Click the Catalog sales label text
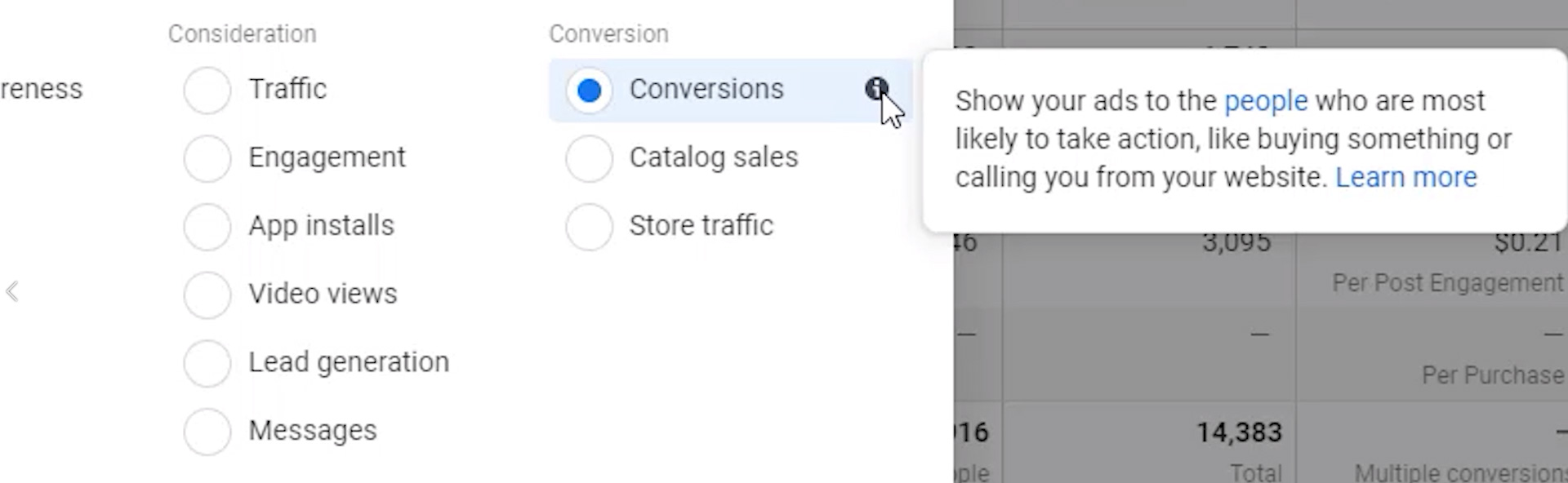Viewport: 1568px width, 483px height. [713, 157]
